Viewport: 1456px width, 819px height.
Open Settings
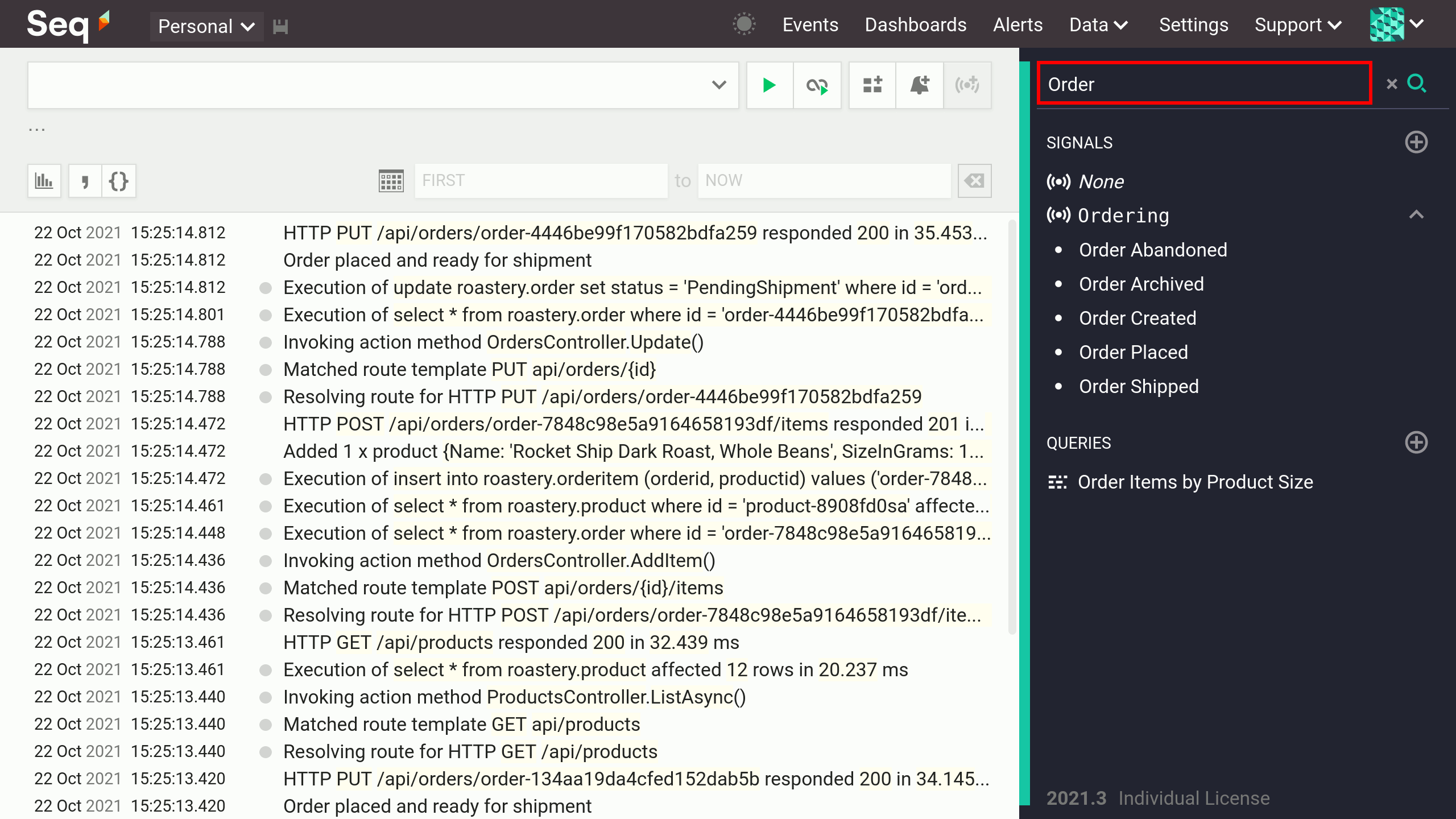tap(1193, 24)
